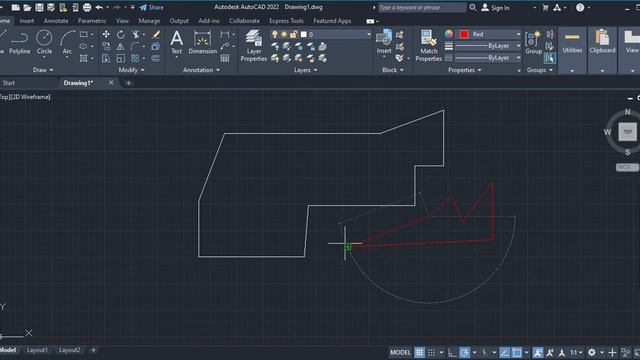Activate the Stretch modify tool
This screenshot has height=360, width=640.
coord(106,58)
